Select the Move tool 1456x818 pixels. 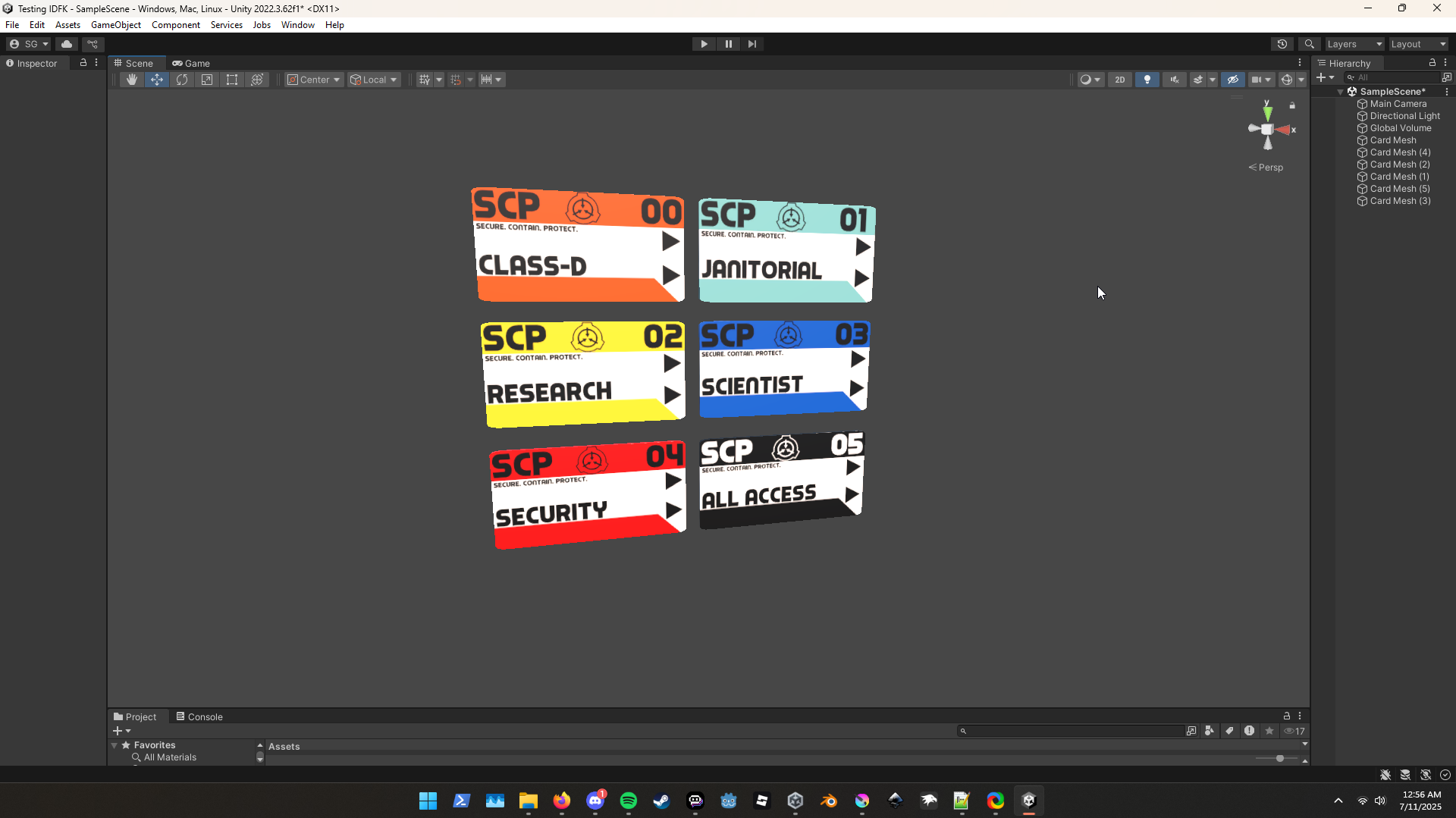coord(157,80)
